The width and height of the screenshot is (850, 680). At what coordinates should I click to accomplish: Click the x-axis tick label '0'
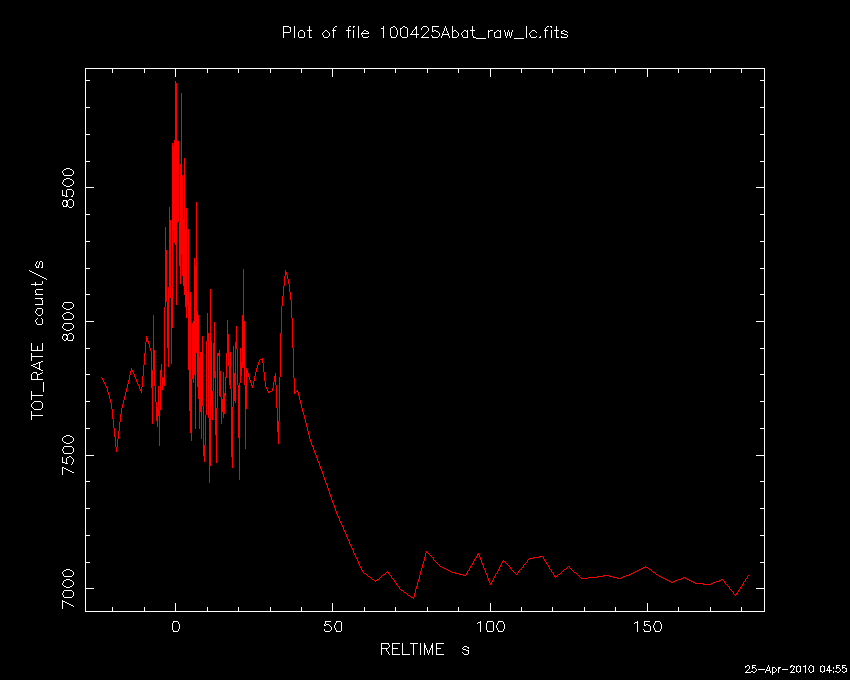[x=176, y=627]
